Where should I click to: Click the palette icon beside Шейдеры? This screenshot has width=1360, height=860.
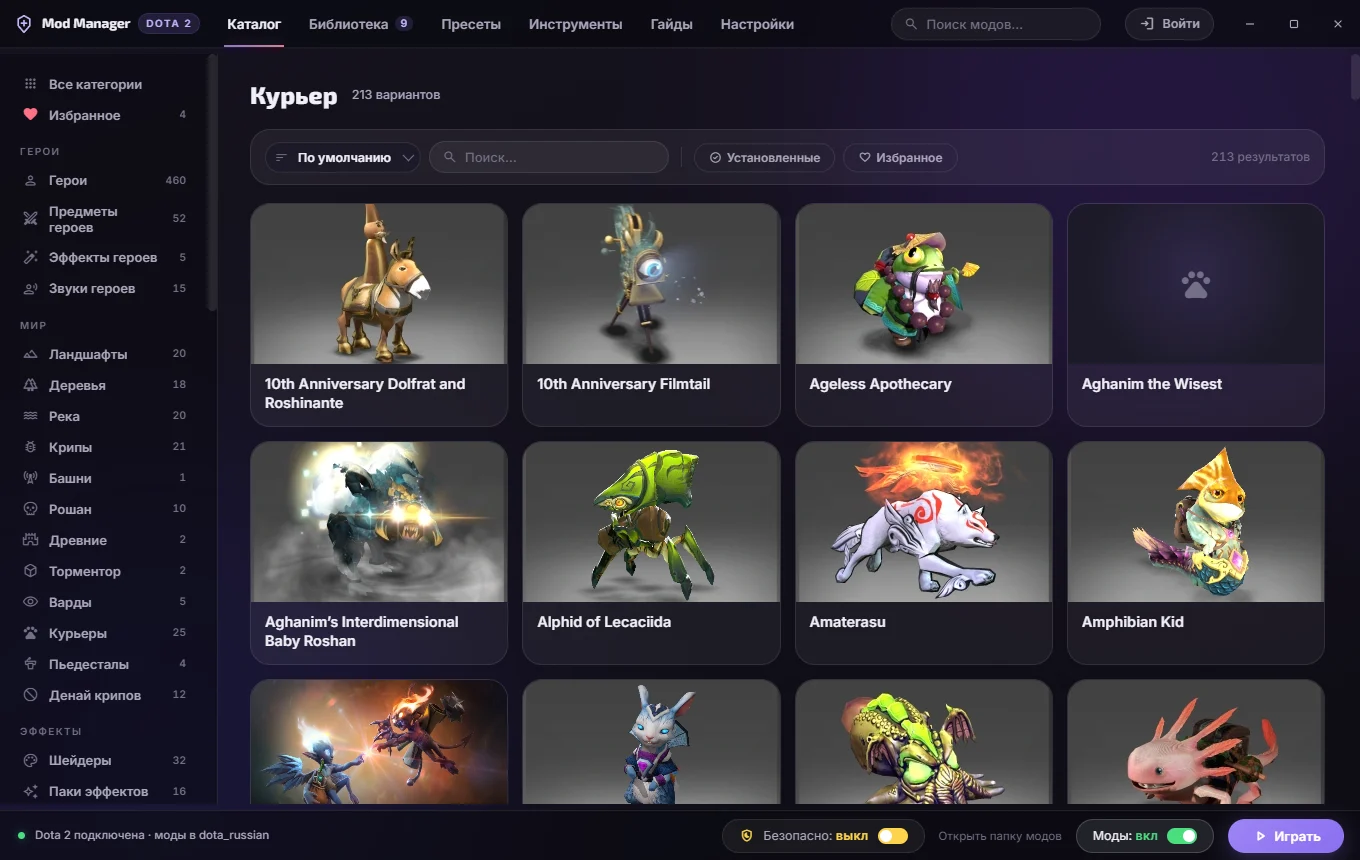click(x=30, y=761)
